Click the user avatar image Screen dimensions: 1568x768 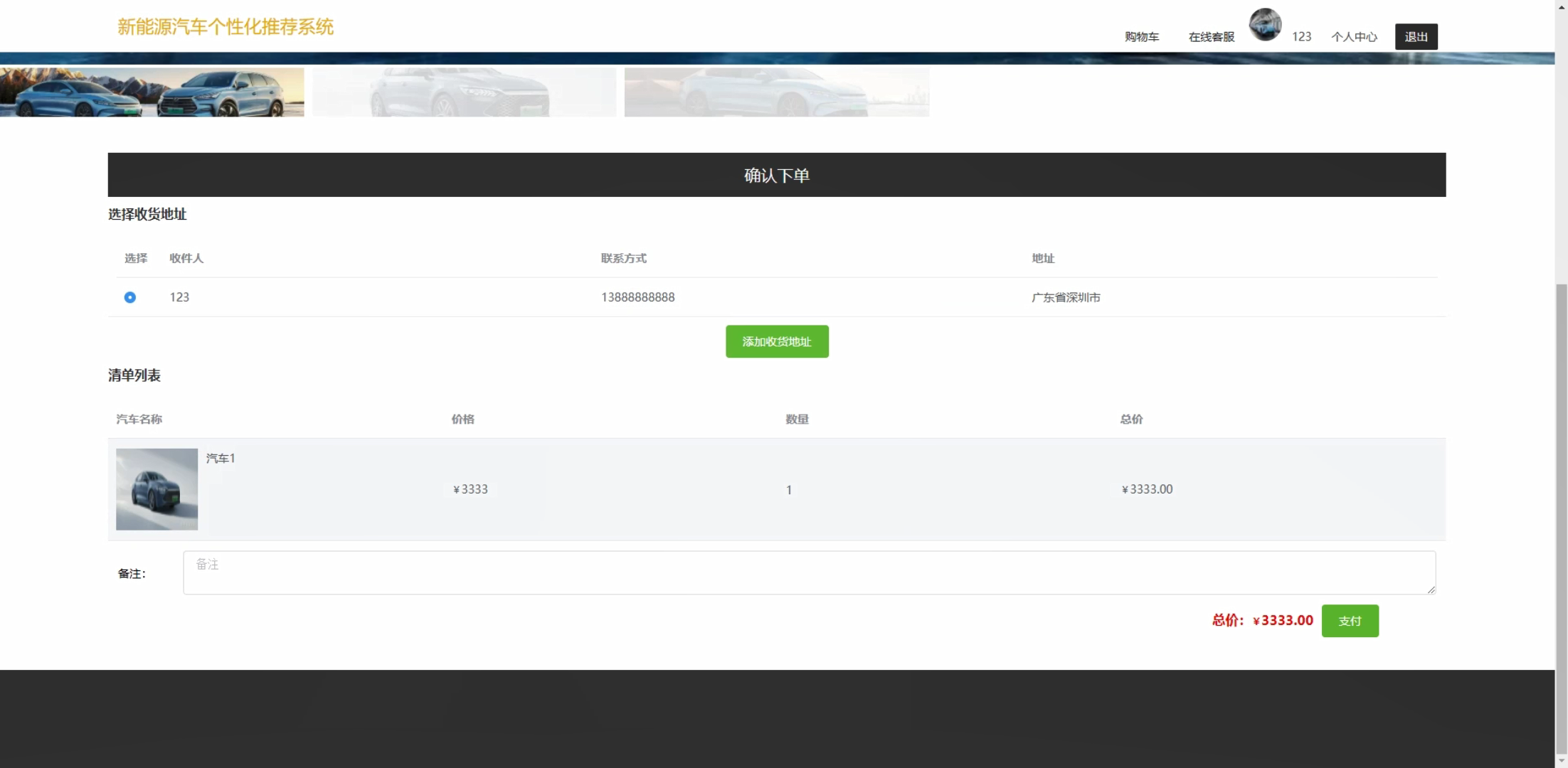click(1265, 25)
